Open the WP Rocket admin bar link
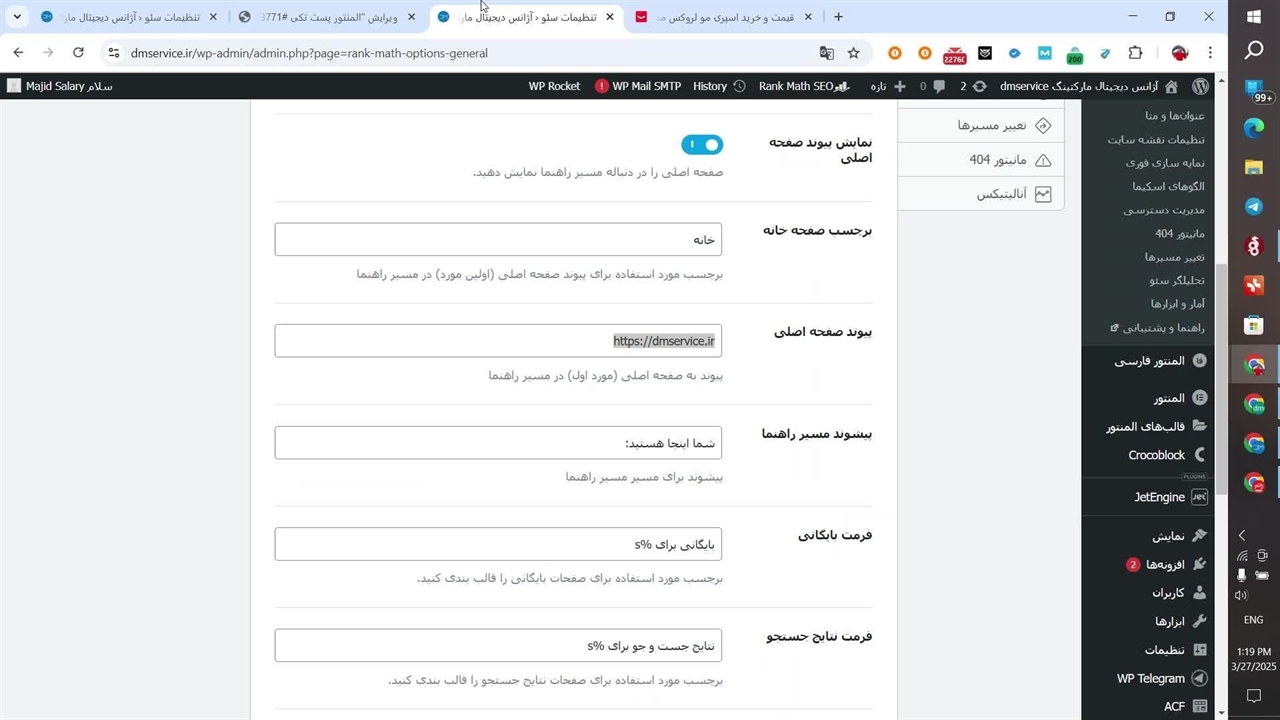This screenshot has width=1280, height=720. point(554,86)
